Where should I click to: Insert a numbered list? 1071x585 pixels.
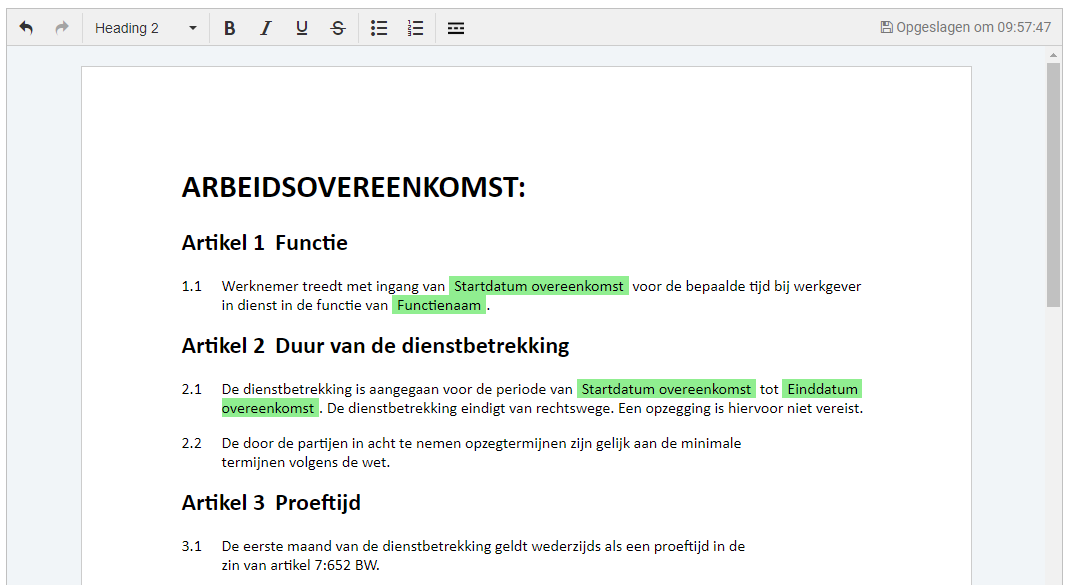416,28
